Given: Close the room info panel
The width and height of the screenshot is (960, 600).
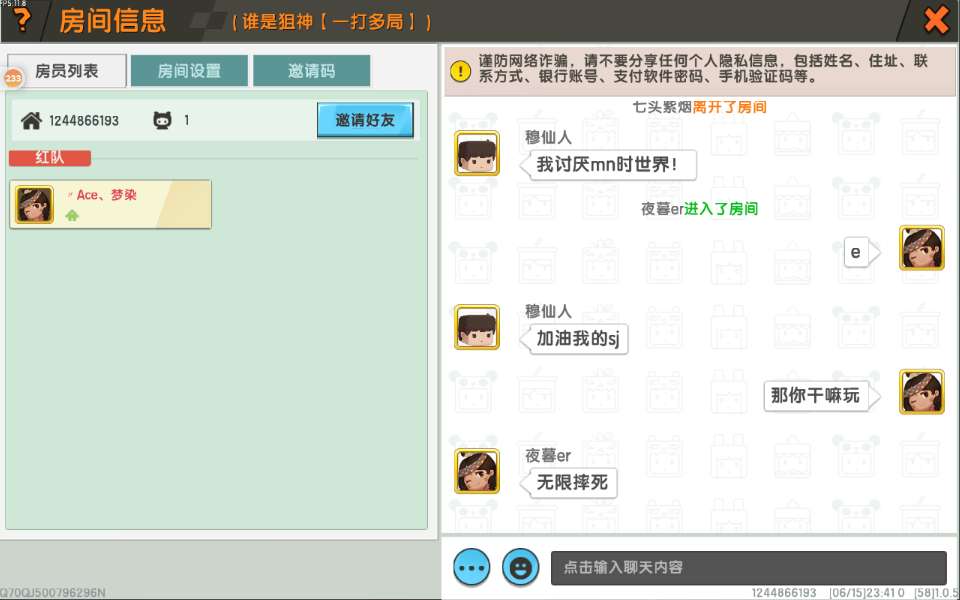Looking at the screenshot, I should coord(936,20).
